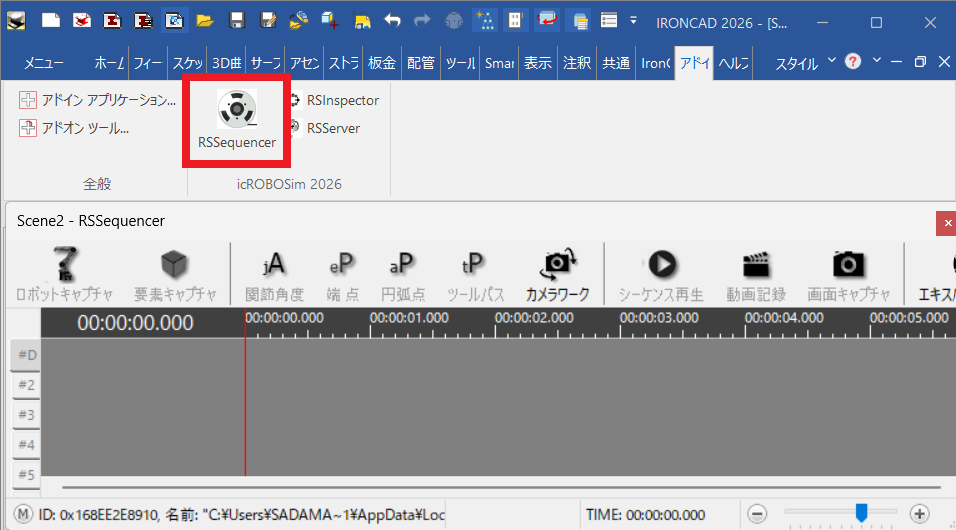956x530 pixels.
Task: Click the horizontal timeline scrollbar
Action: [501, 487]
